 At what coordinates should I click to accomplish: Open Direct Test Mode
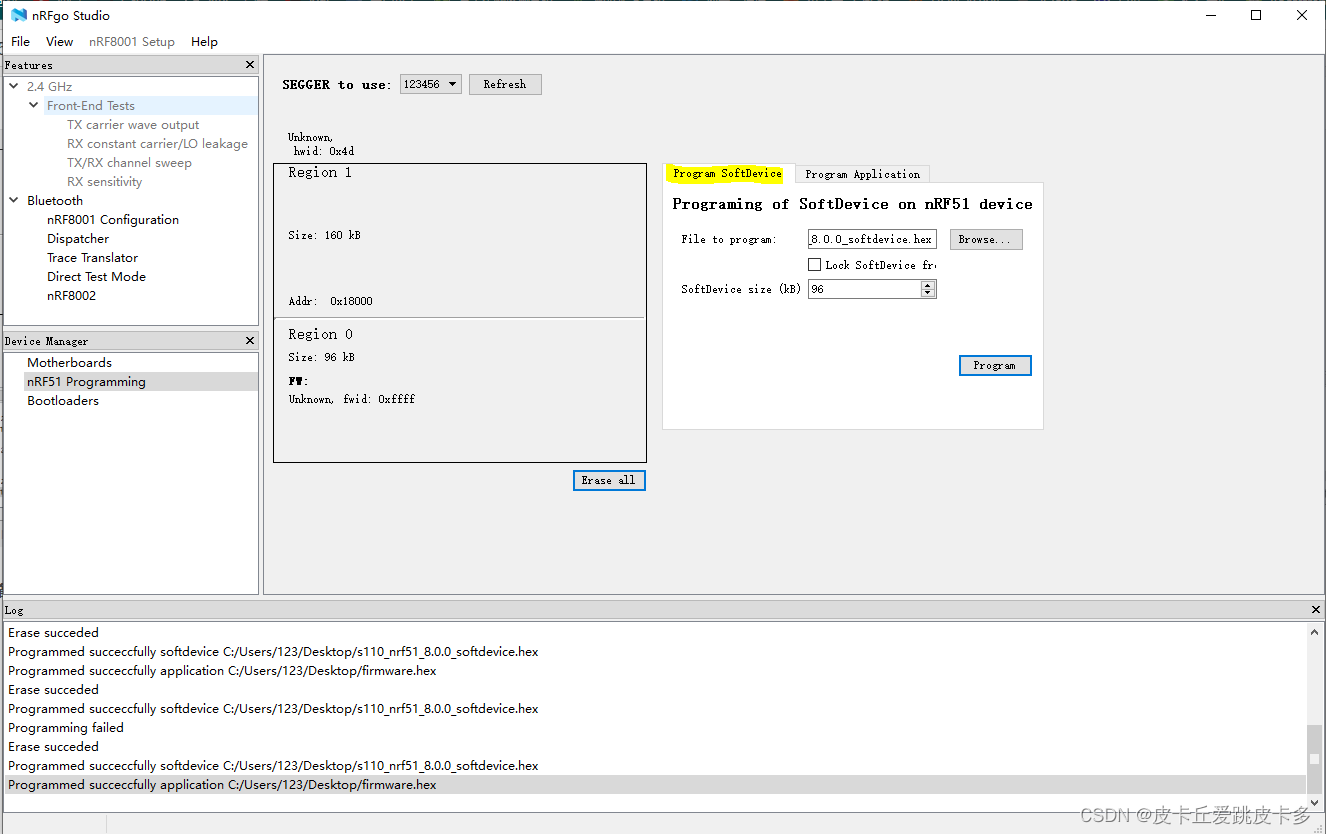pos(96,277)
